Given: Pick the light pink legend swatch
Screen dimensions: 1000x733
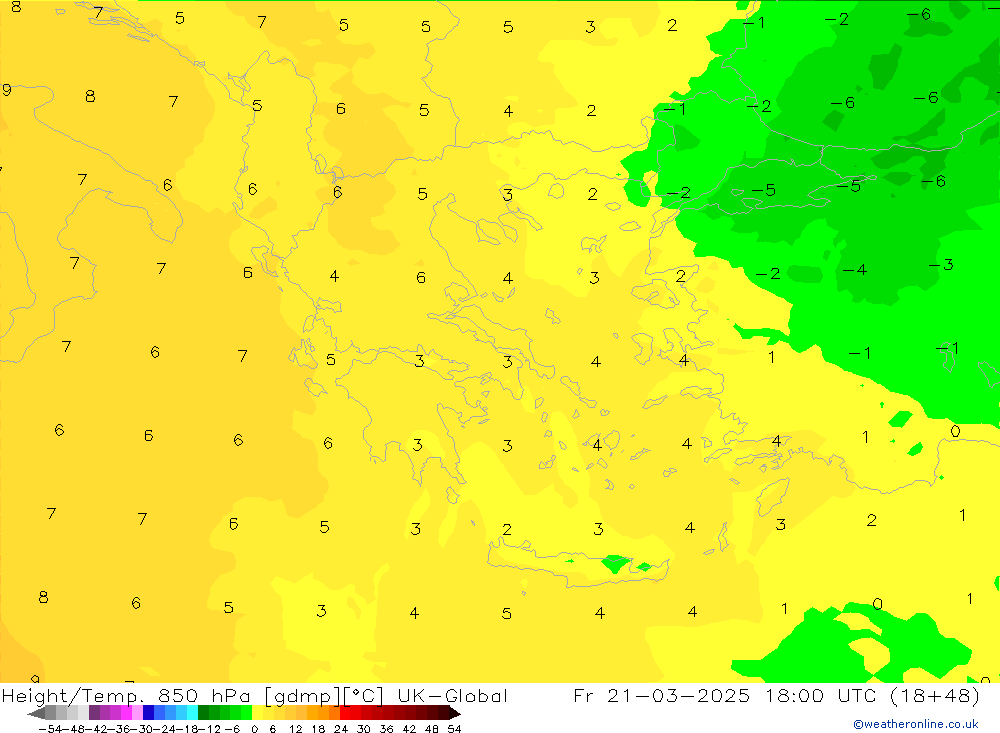Looking at the screenshot, I should [137, 713].
